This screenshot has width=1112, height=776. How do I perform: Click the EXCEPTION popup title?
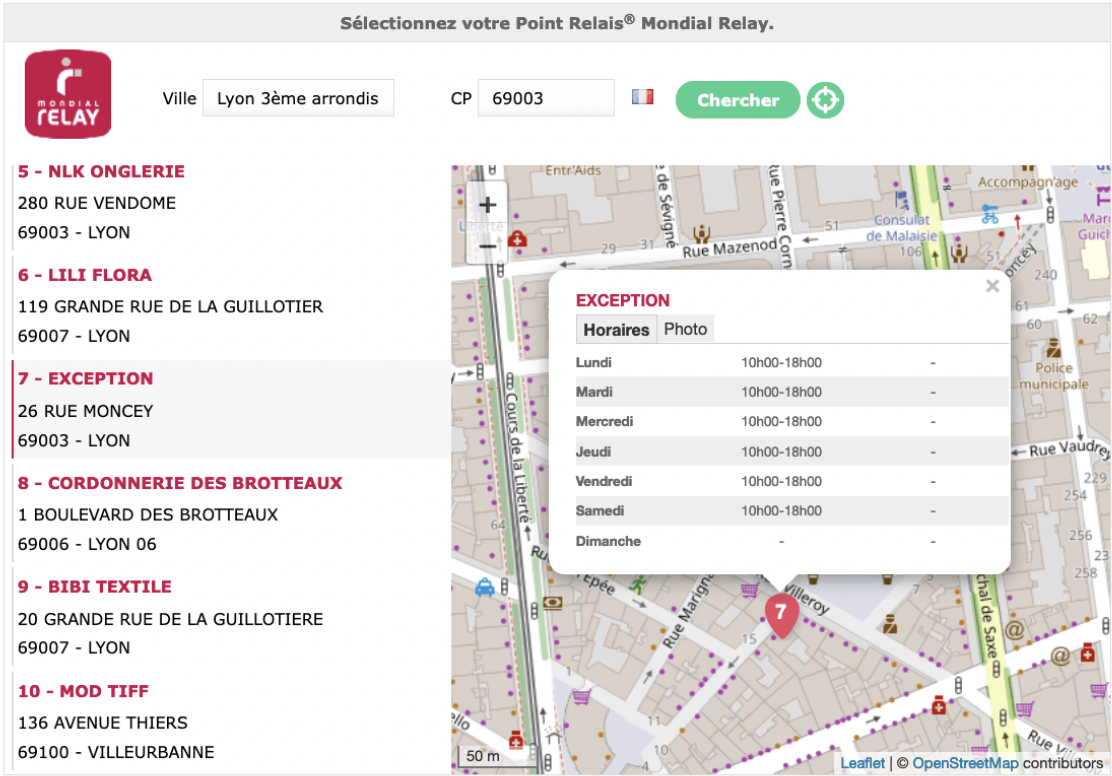click(623, 300)
